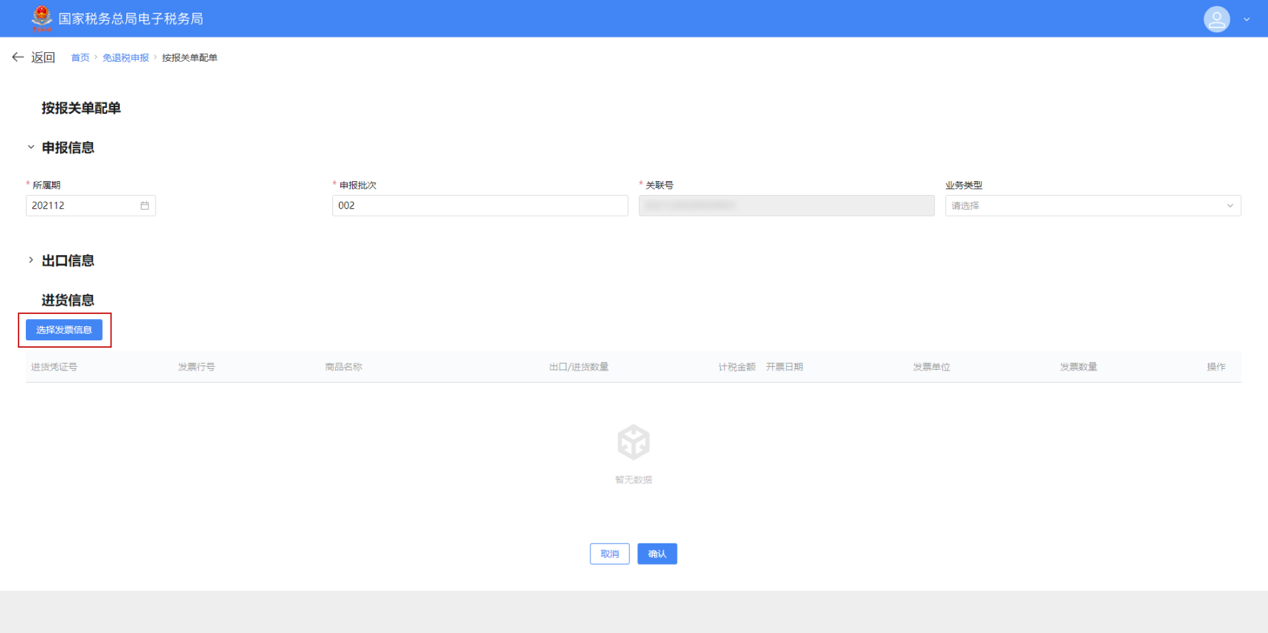Click the 商品名称 column header
The width and height of the screenshot is (1268, 633).
(x=343, y=367)
